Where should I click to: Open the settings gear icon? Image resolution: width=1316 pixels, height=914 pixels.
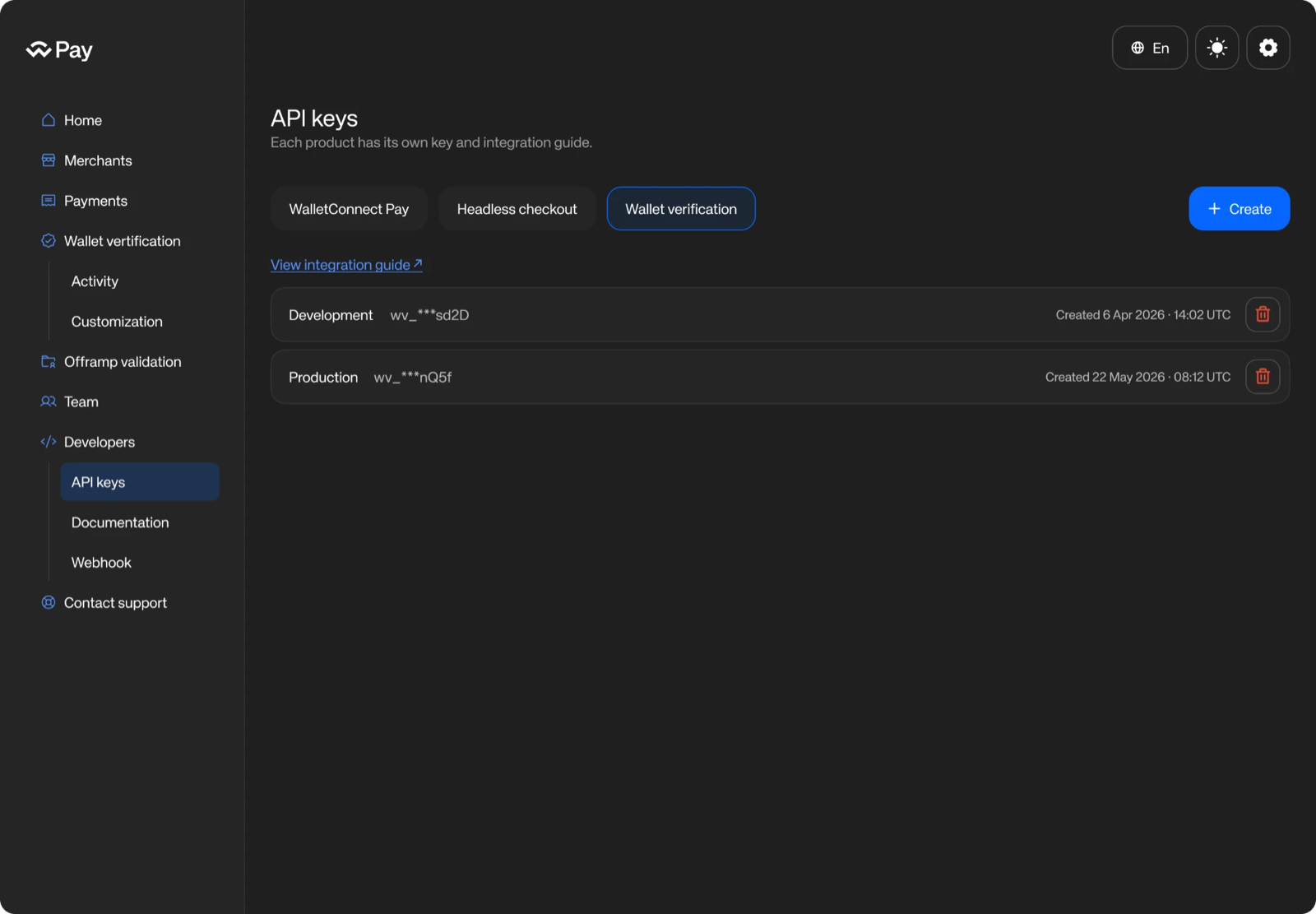point(1267,48)
